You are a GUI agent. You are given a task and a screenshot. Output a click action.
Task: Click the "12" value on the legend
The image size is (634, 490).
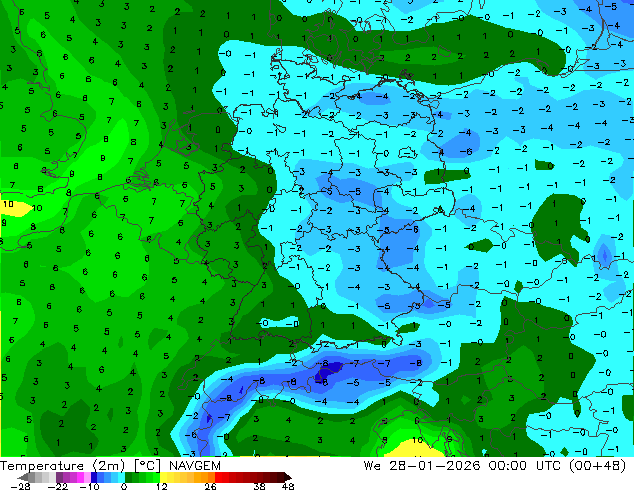tap(162, 486)
